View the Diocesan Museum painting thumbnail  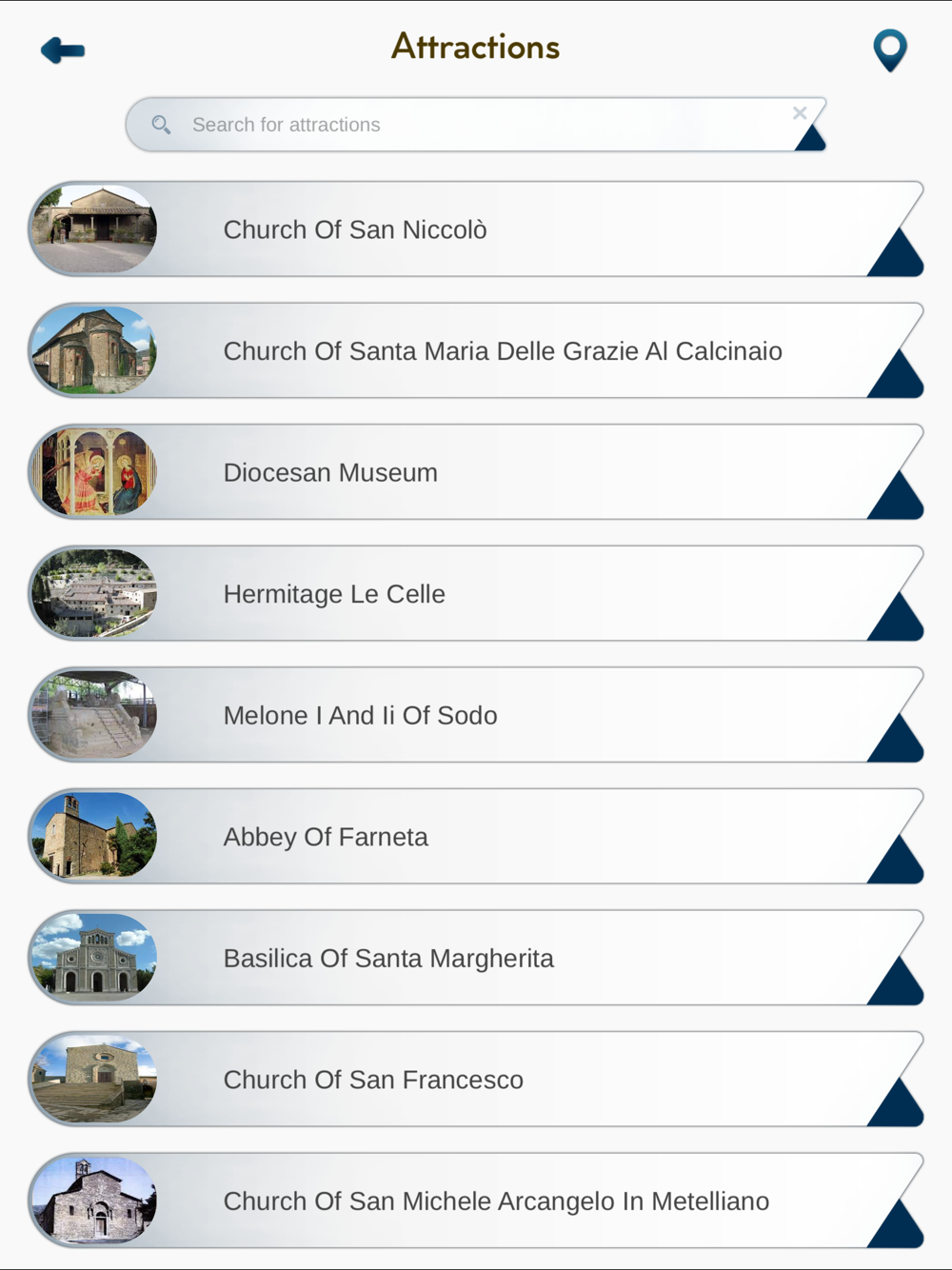tap(94, 472)
